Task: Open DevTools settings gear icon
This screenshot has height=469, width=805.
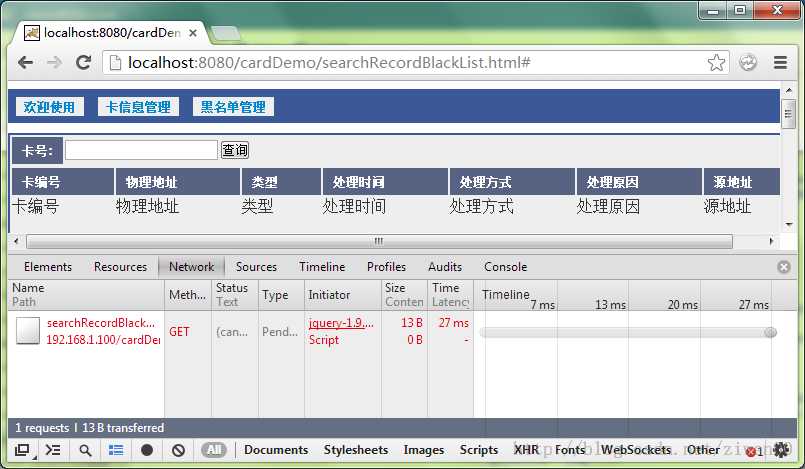Action: 782,450
